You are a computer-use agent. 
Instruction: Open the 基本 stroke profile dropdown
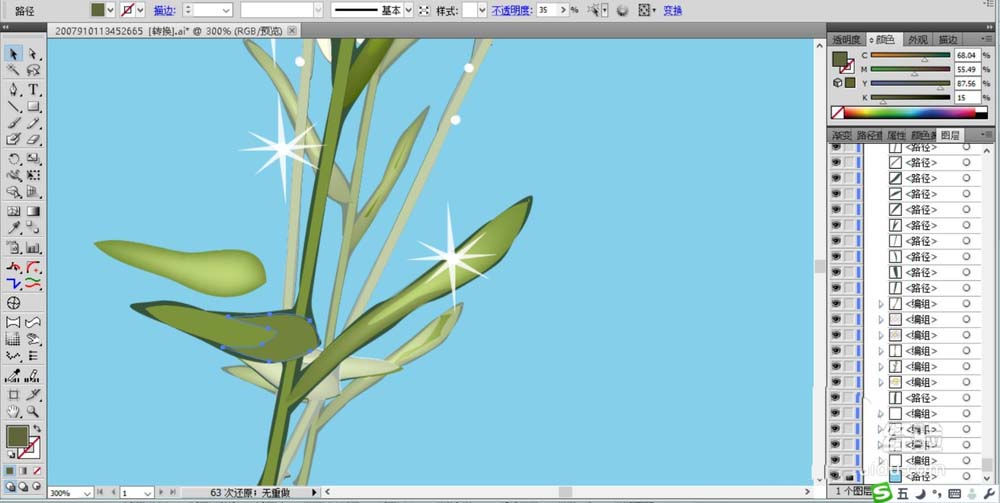tap(408, 10)
